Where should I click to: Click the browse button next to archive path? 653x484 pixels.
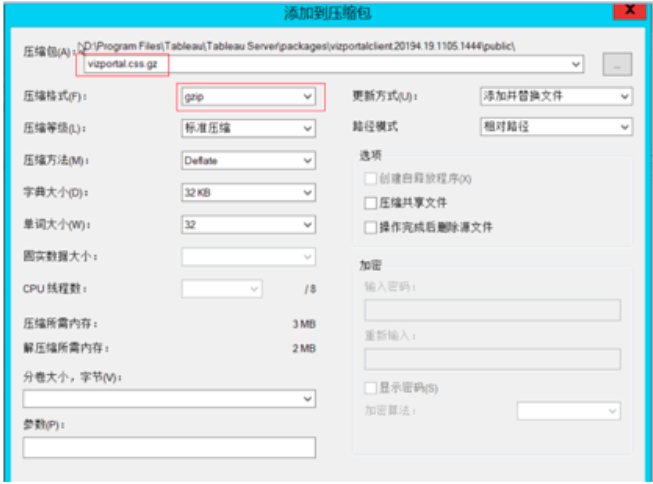point(616,64)
